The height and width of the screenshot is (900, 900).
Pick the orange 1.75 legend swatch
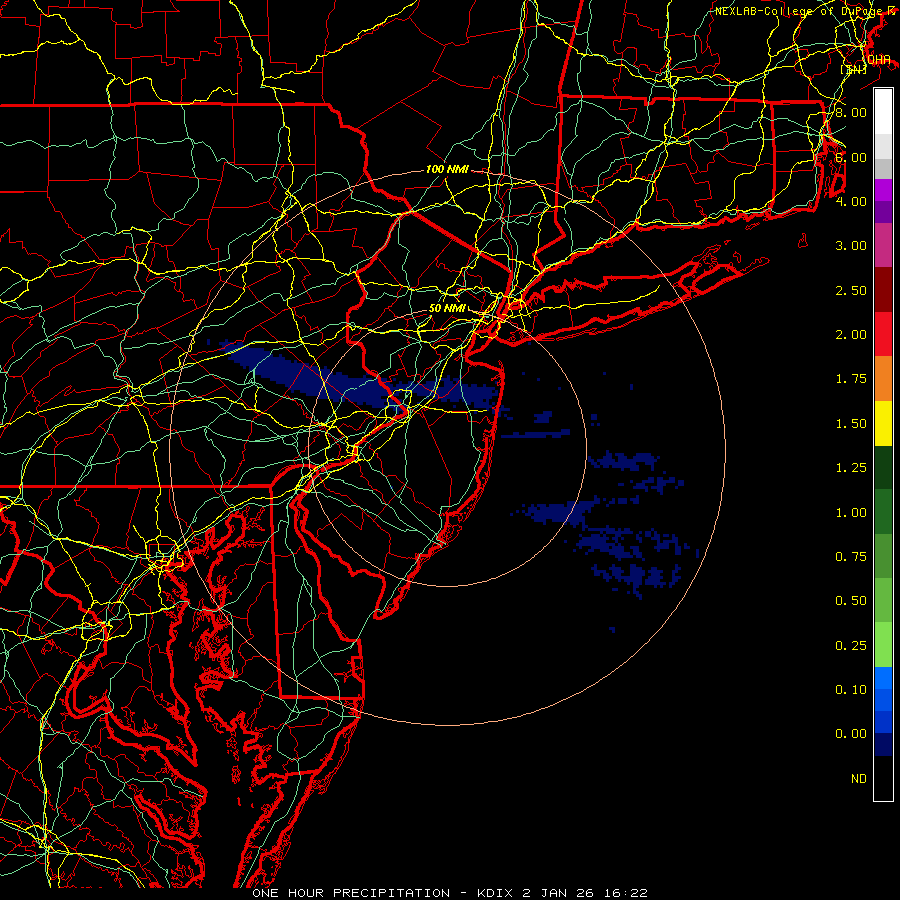[883, 379]
